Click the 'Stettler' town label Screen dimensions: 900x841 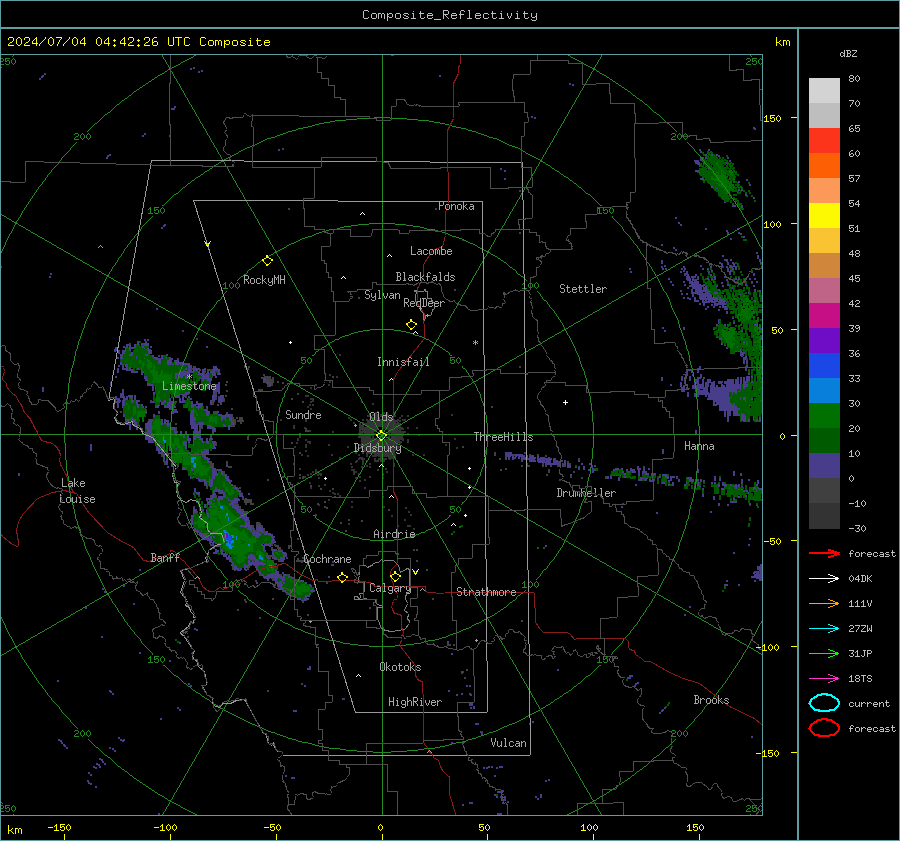coord(583,289)
